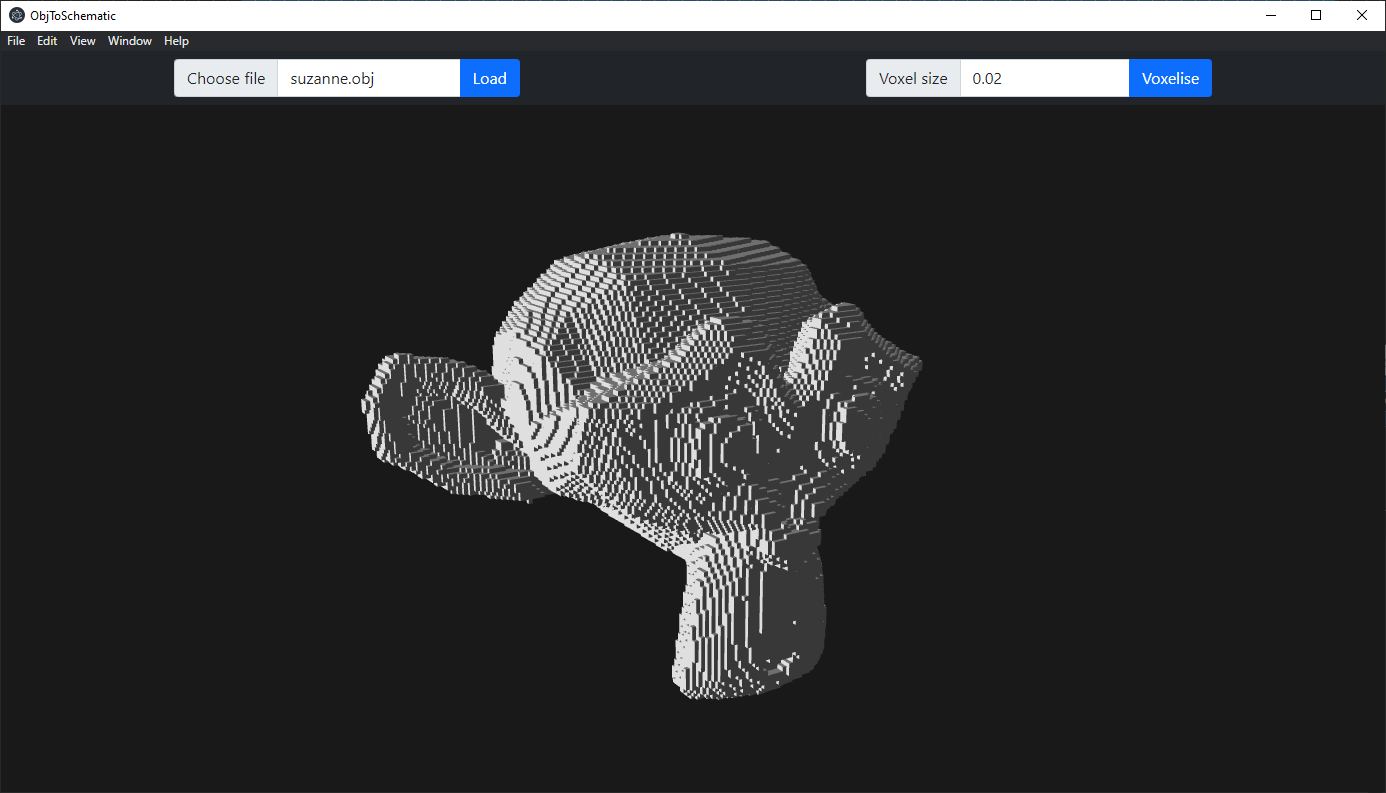This screenshot has height=793, width=1386.
Task: Open the File menu
Action: pyautogui.click(x=16, y=41)
